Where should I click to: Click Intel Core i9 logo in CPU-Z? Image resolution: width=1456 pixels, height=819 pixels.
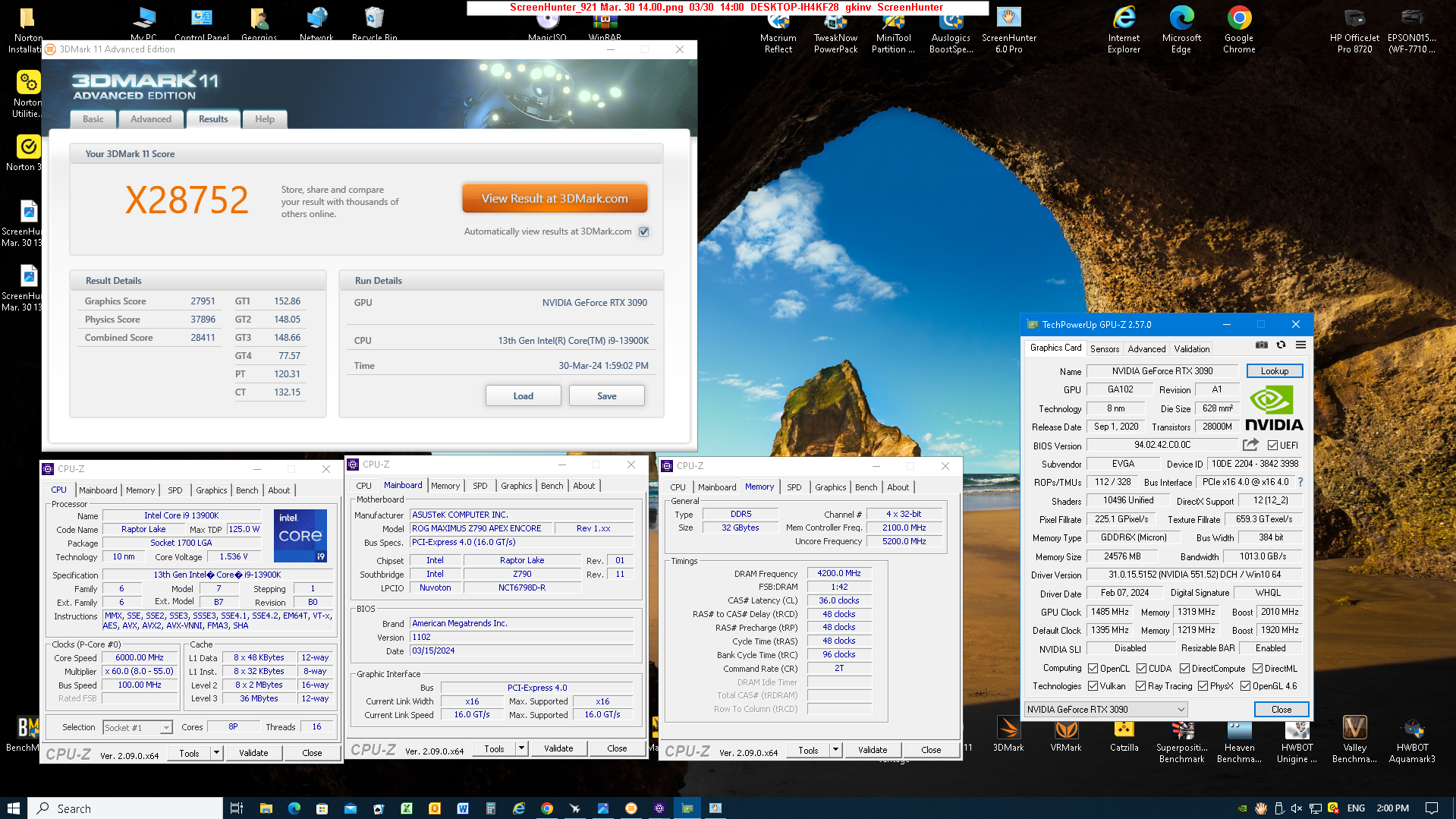300,536
